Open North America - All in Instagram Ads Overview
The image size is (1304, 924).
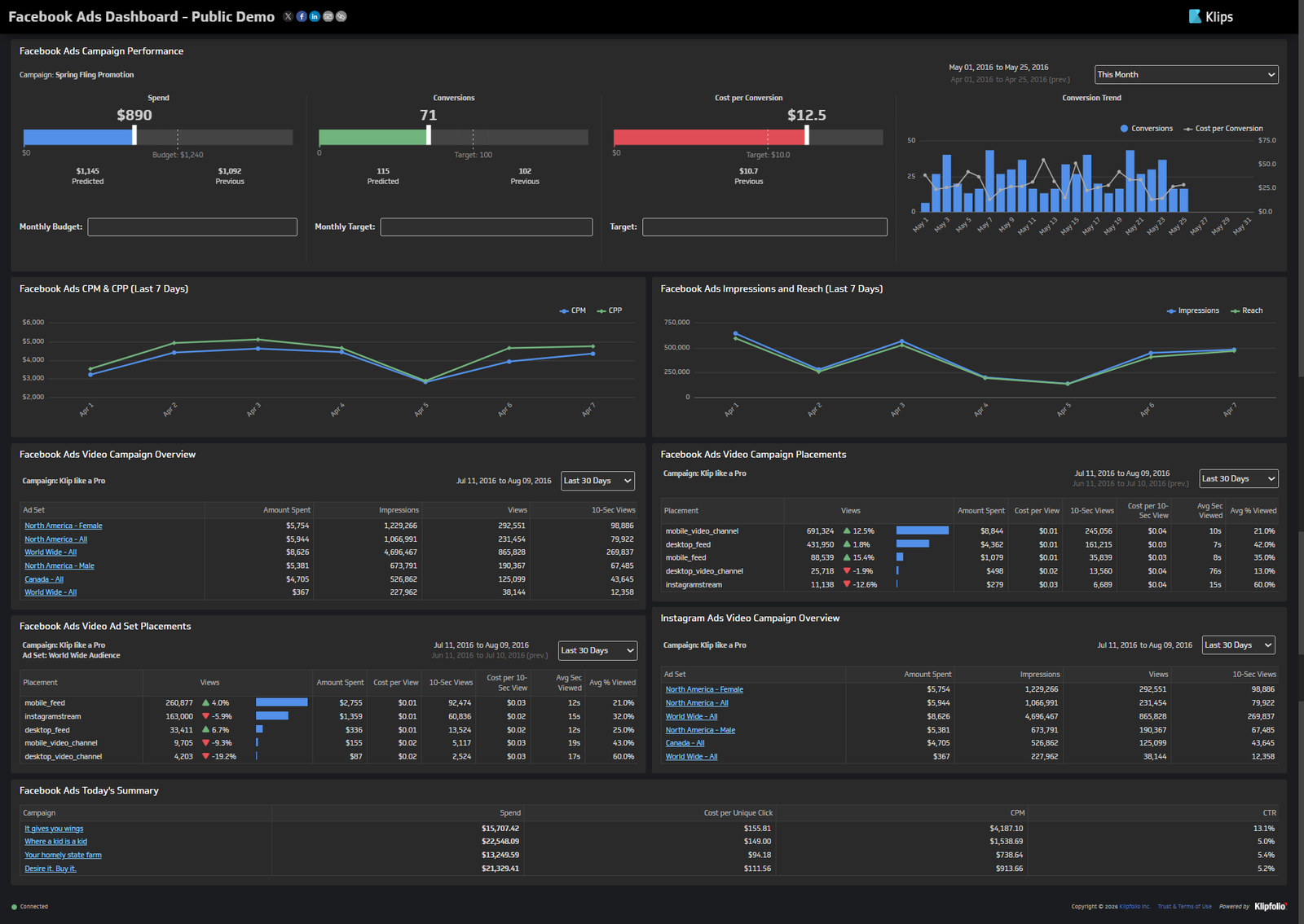coord(697,703)
